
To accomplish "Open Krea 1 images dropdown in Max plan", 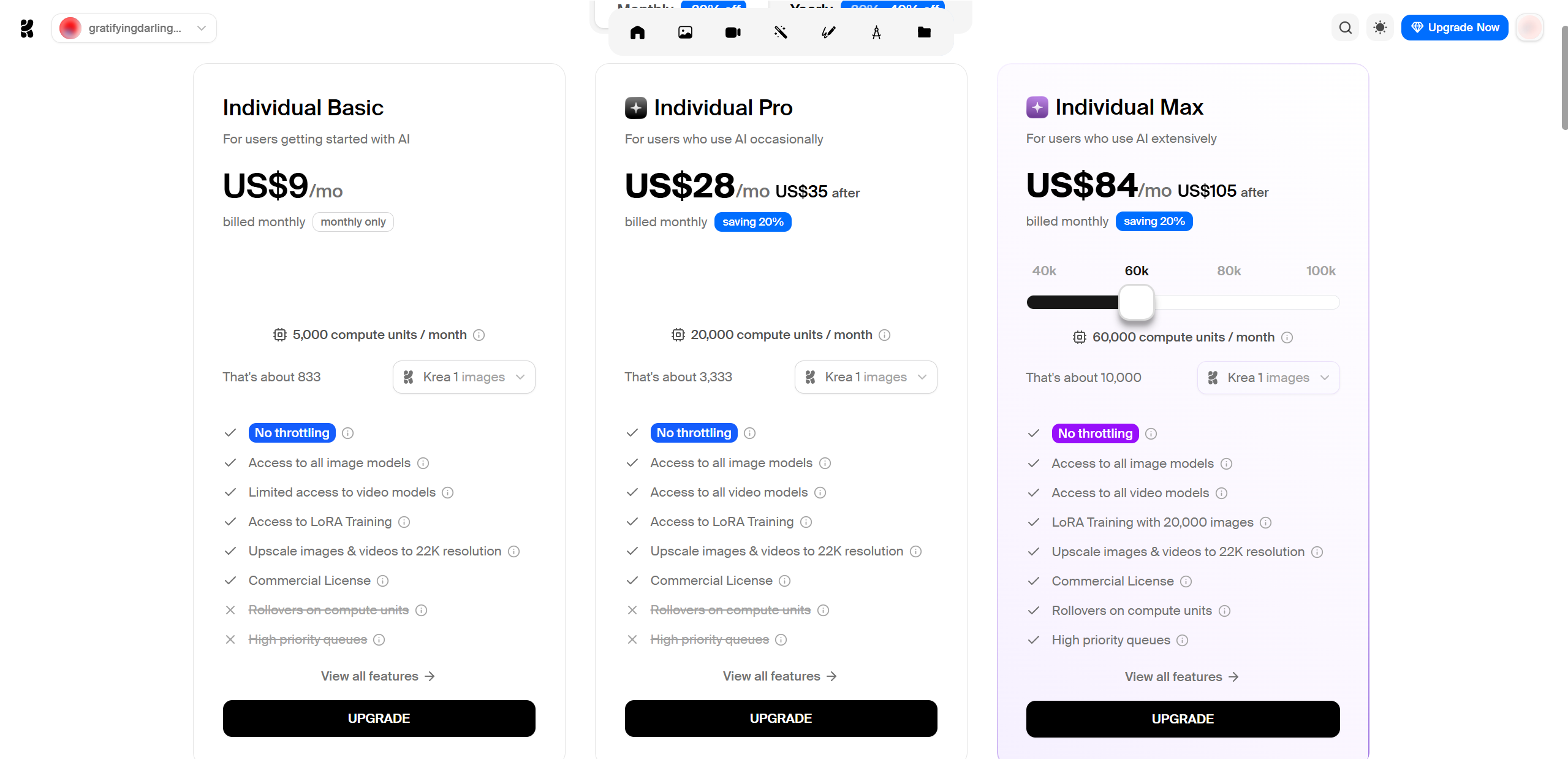I will click(1268, 378).
